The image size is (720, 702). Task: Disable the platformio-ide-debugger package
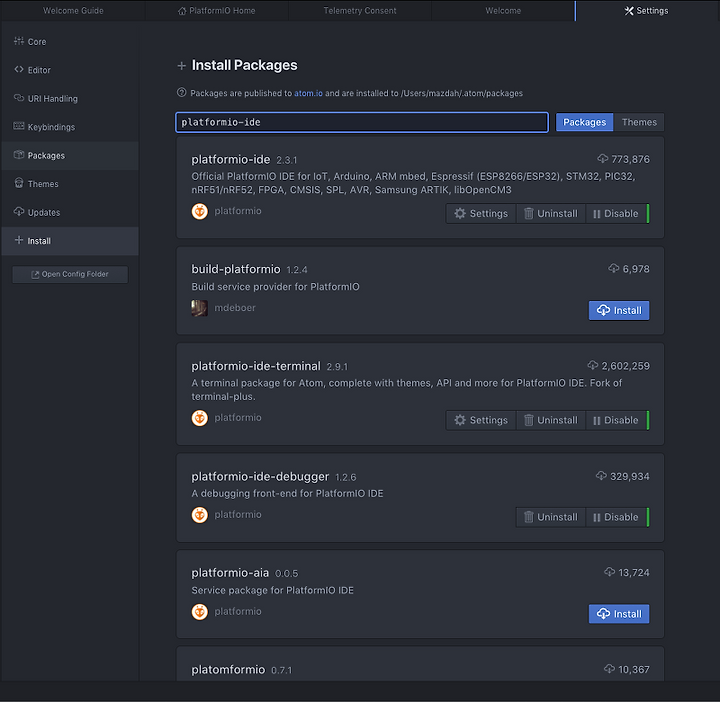pos(616,517)
